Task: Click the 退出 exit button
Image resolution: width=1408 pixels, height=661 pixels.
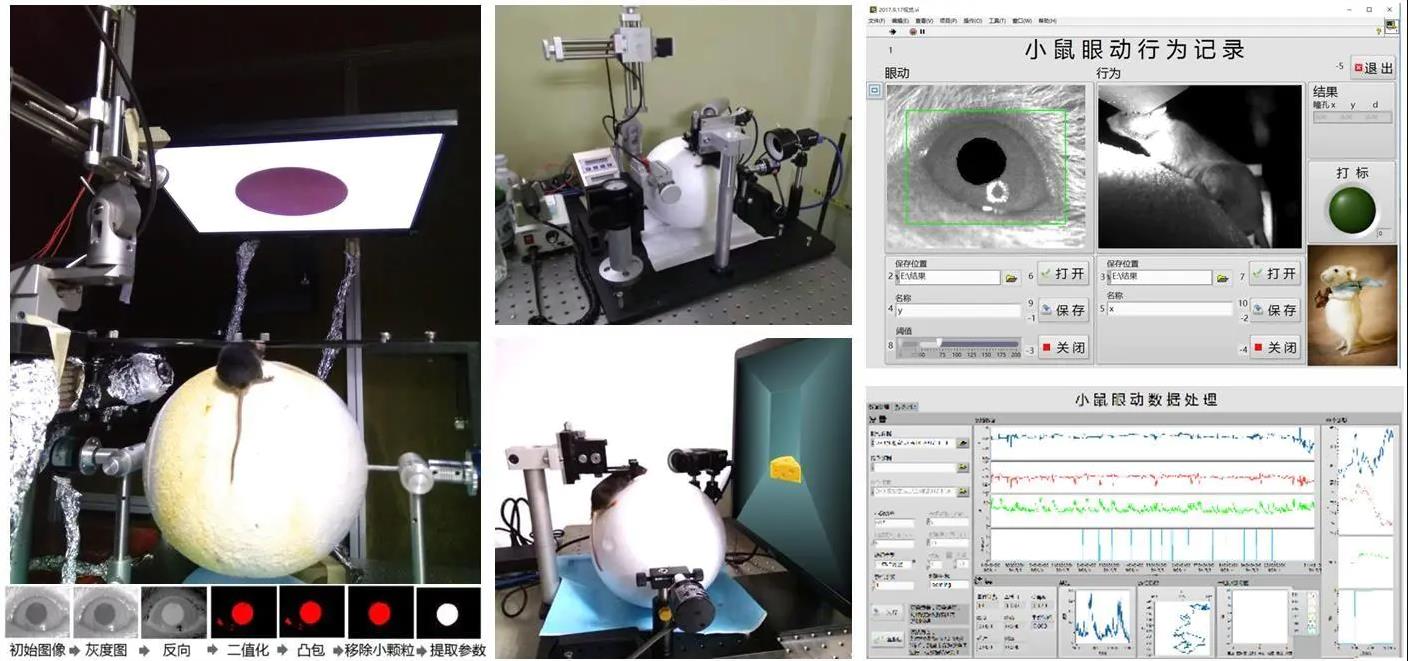Action: [x=1372, y=68]
